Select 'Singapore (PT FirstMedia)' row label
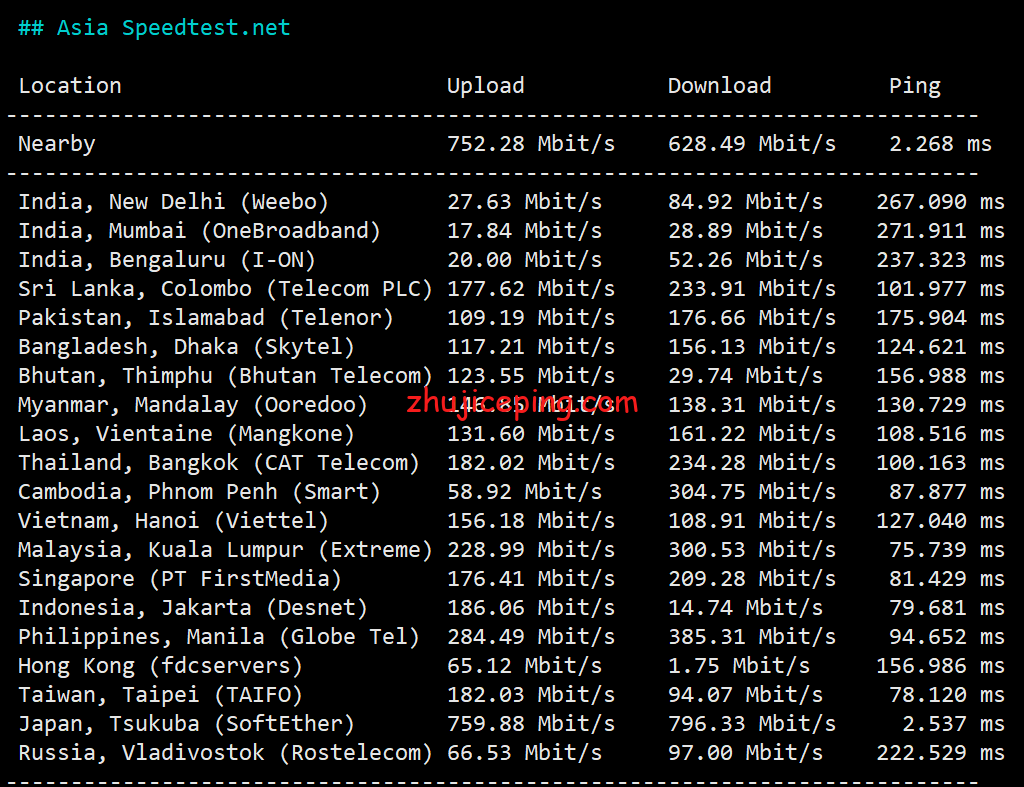The image size is (1024, 787). point(180,579)
